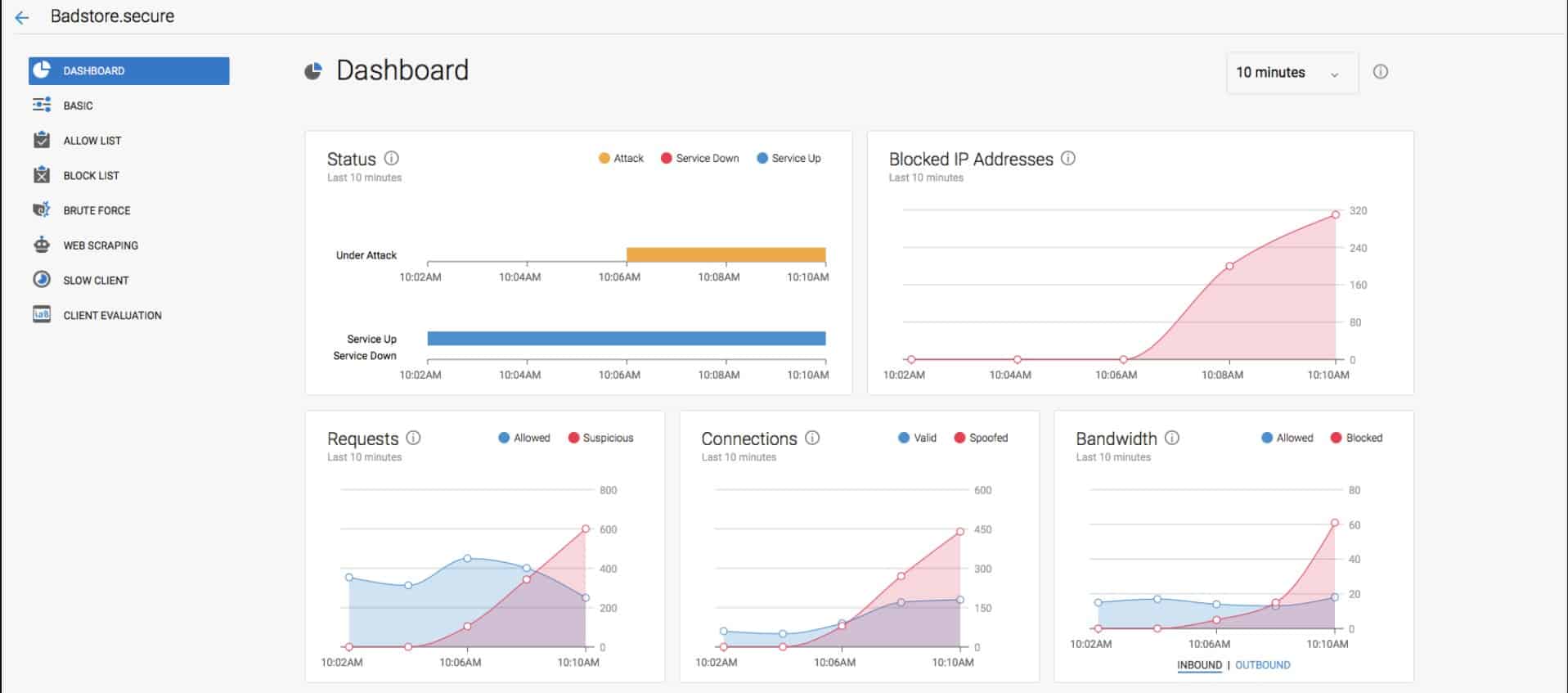Click Blocked IP data point at 10:08AM
Image resolution: width=1568 pixels, height=693 pixels.
pyautogui.click(x=1229, y=266)
